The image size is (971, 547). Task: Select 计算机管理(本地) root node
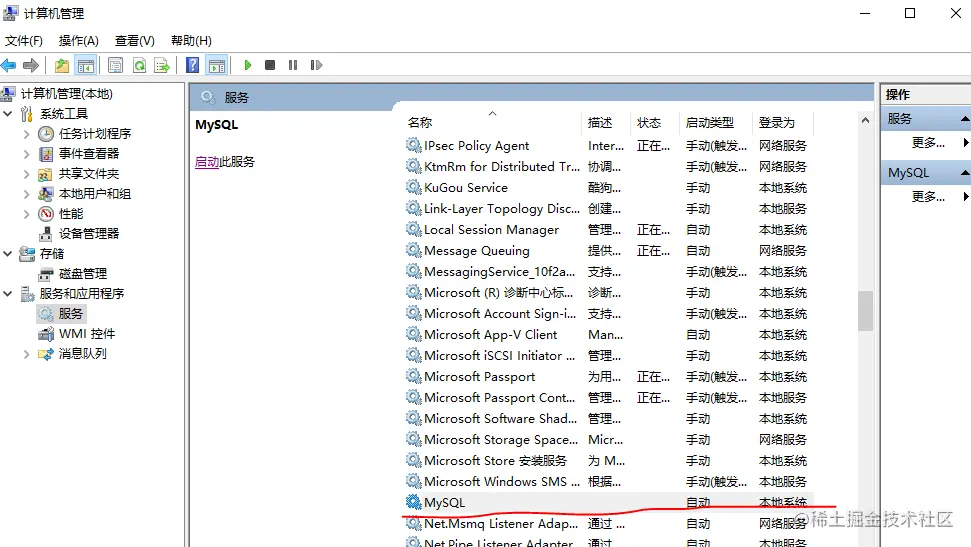click(66, 94)
